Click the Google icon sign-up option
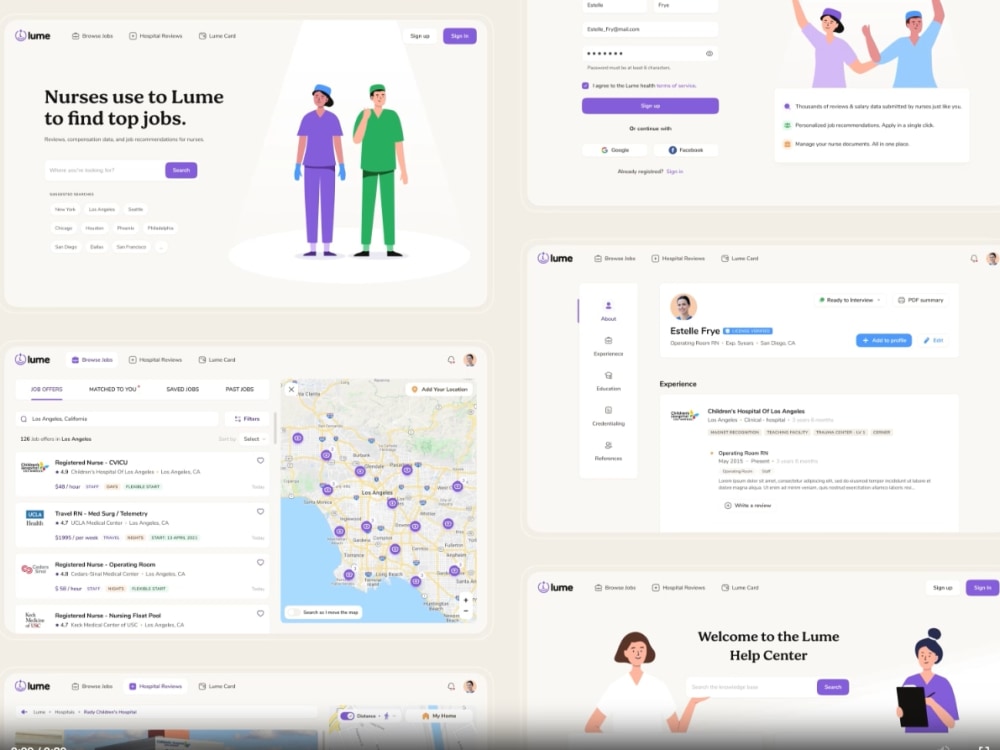This screenshot has width=1000, height=750. (x=615, y=150)
